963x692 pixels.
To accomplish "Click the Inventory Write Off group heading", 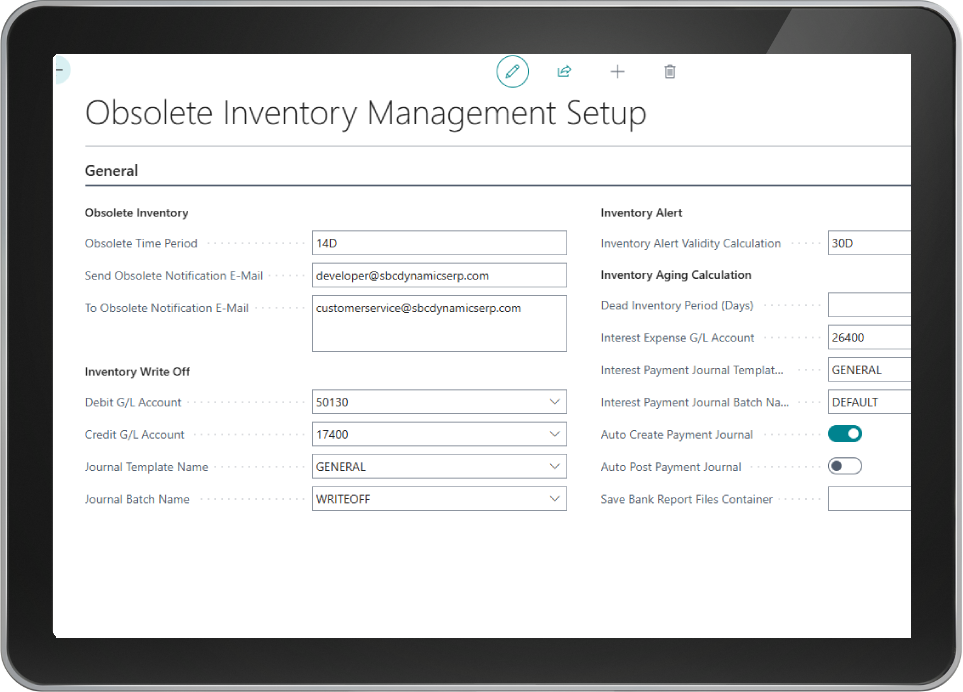I will pos(137,371).
